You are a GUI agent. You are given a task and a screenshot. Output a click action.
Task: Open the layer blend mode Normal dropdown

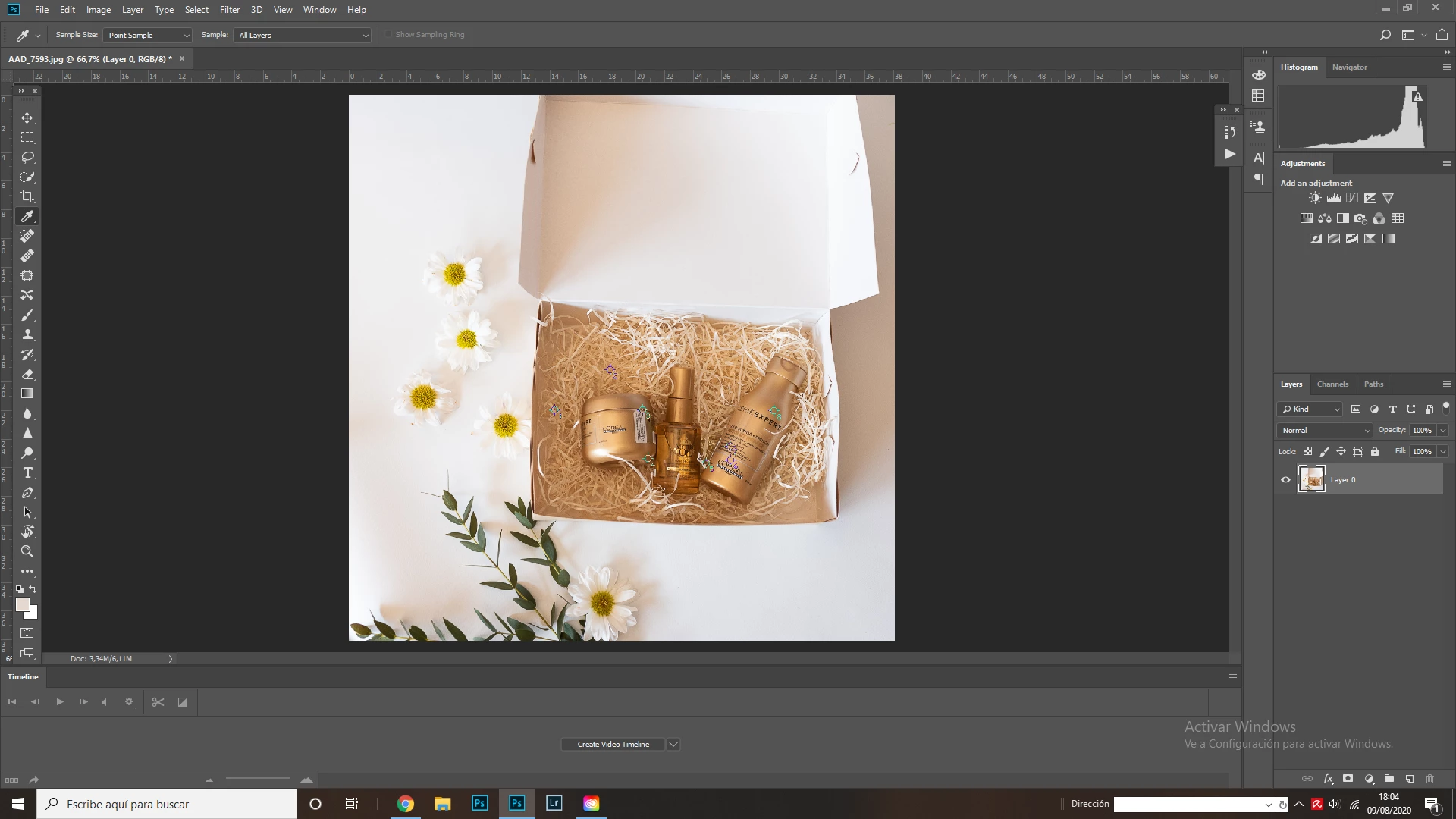tap(1325, 430)
